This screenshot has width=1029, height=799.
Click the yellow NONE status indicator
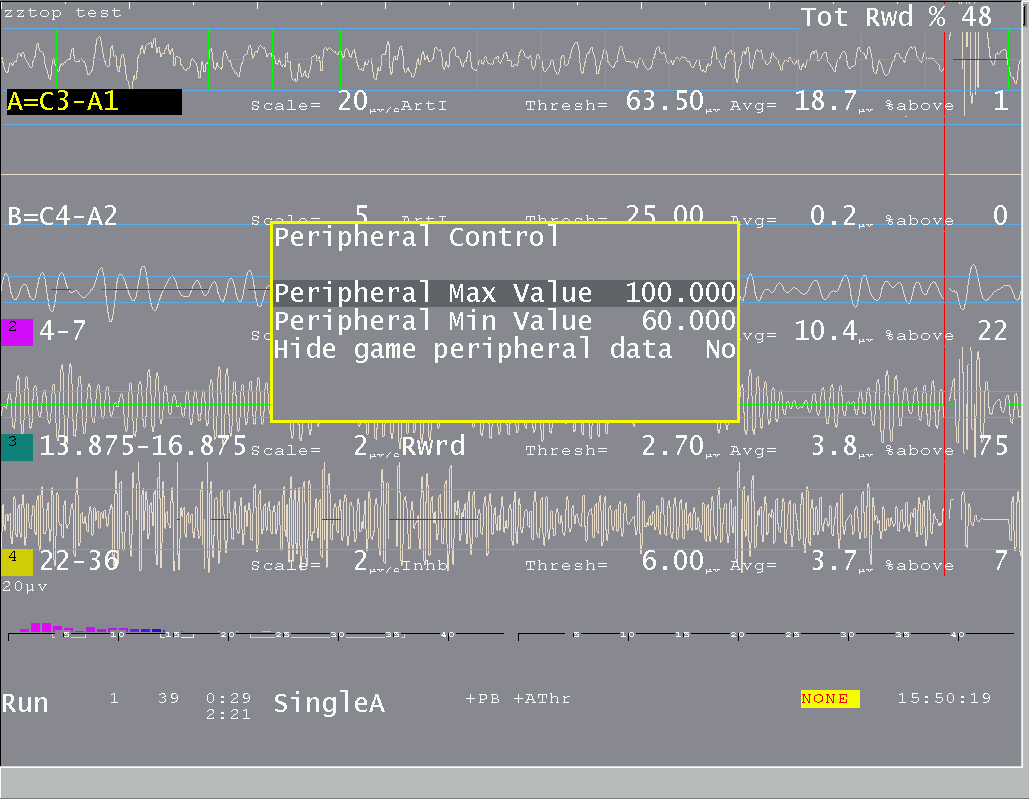(829, 699)
